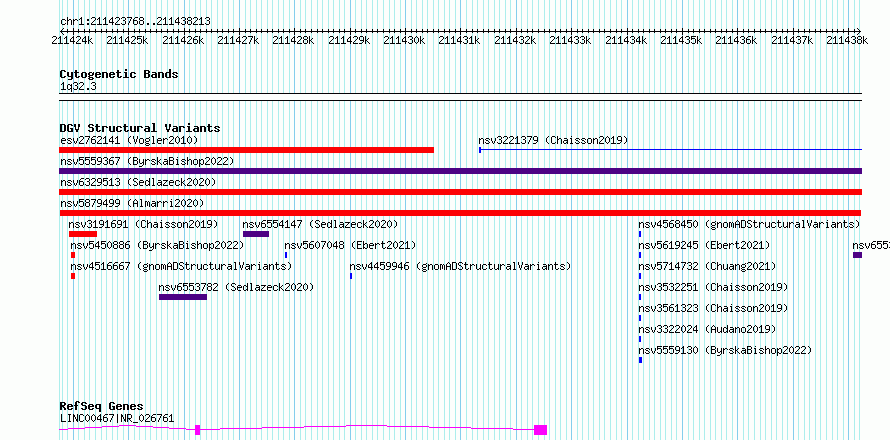Select the purple nsv5559367 variant bar

(x=460, y=171)
